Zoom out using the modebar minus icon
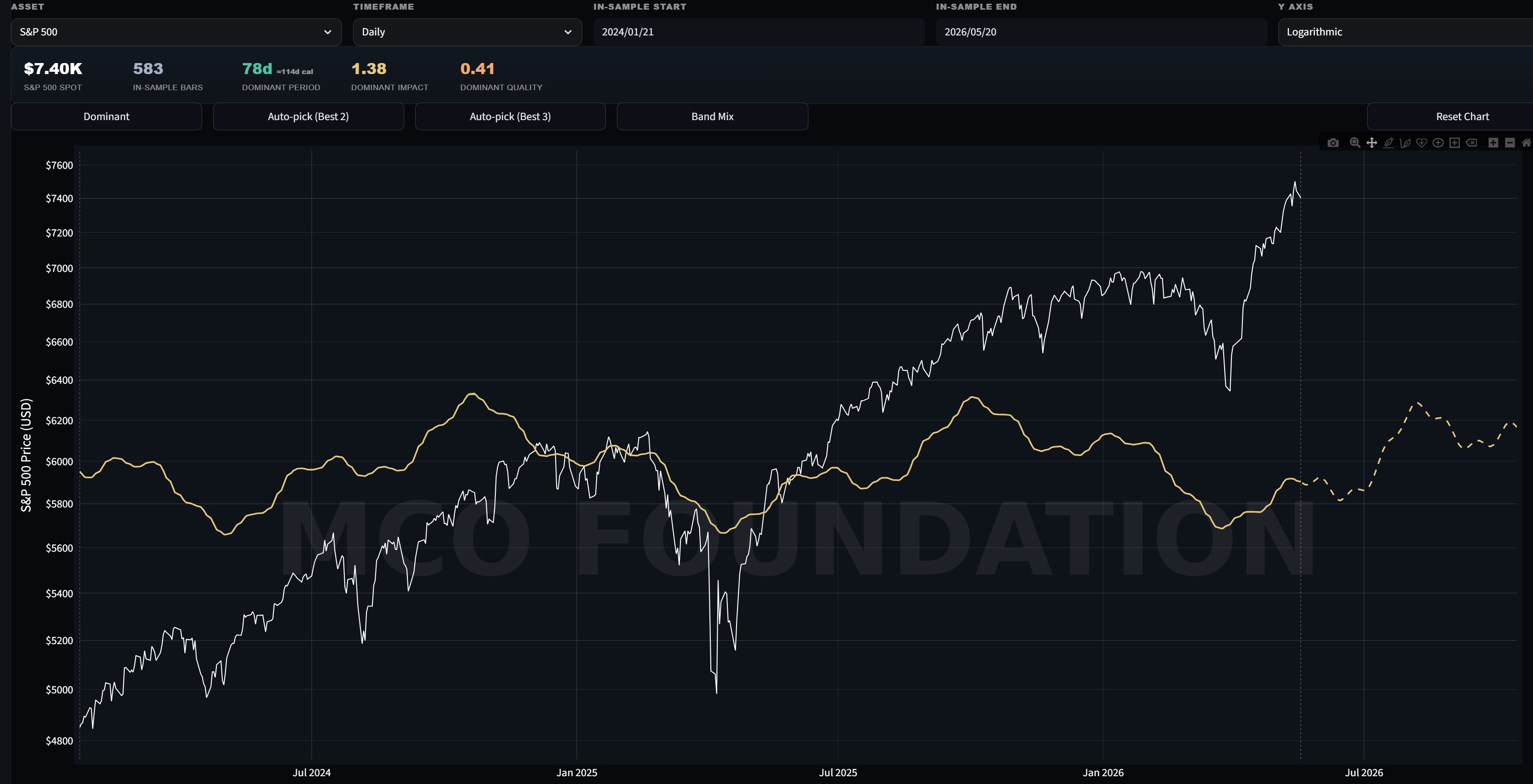1533x784 pixels. point(1510,143)
